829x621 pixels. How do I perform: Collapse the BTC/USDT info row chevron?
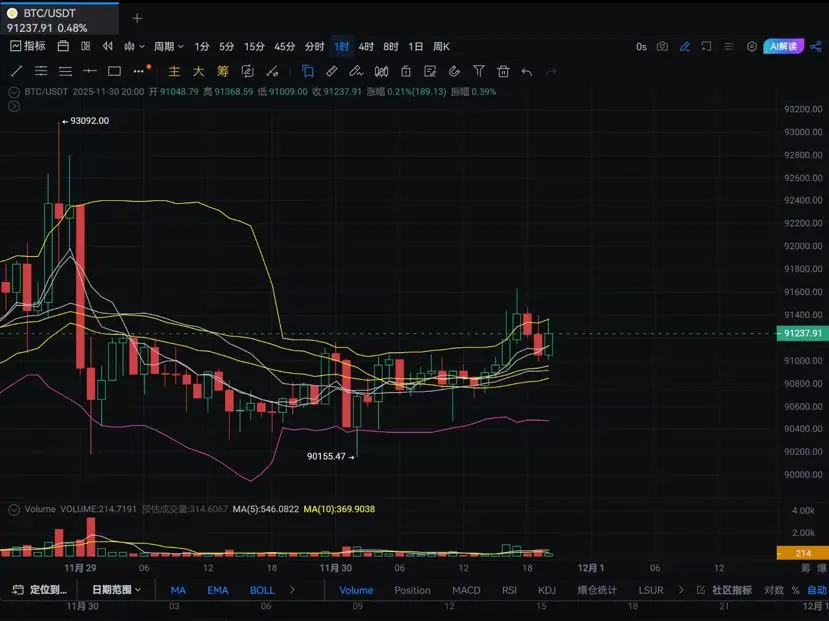pyautogui.click(x=14, y=92)
